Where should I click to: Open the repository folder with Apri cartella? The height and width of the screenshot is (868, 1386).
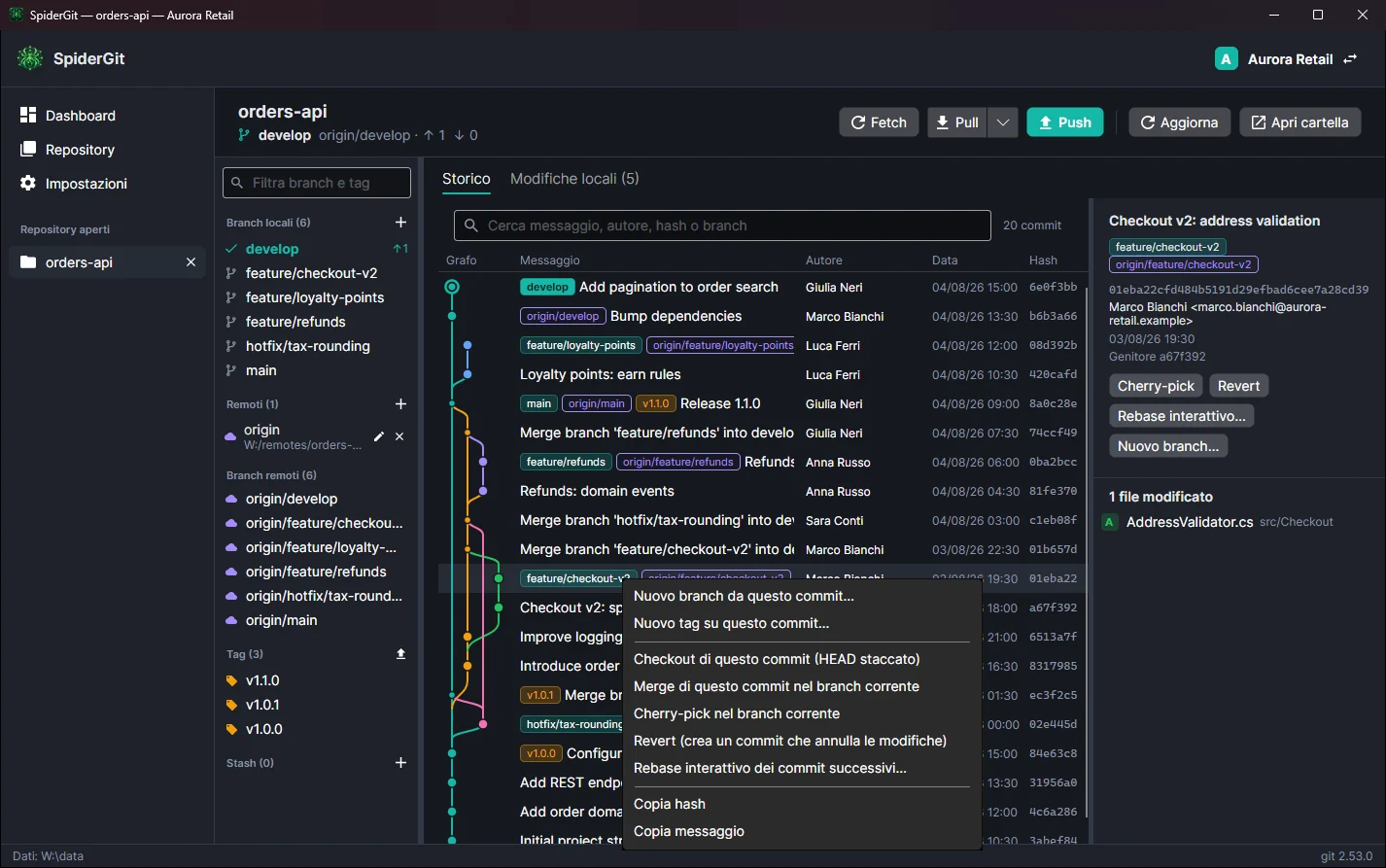click(x=1299, y=122)
